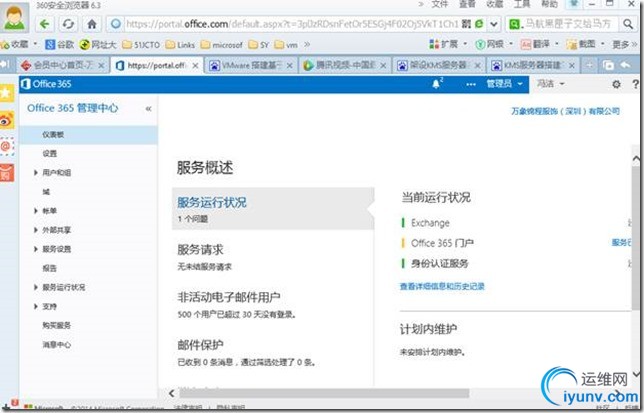Open the 文件 browser menu
Image resolution: width=644 pixels, height=413 pixels.
pyautogui.click(x=439, y=4)
